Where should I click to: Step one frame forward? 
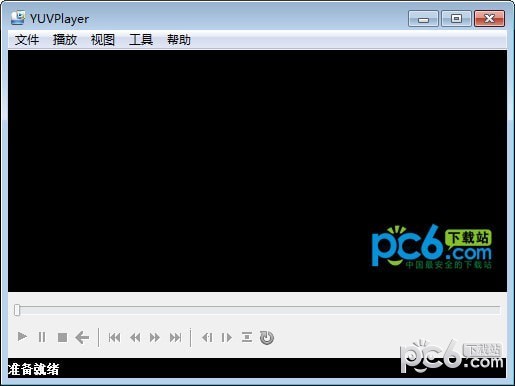[x=227, y=338]
